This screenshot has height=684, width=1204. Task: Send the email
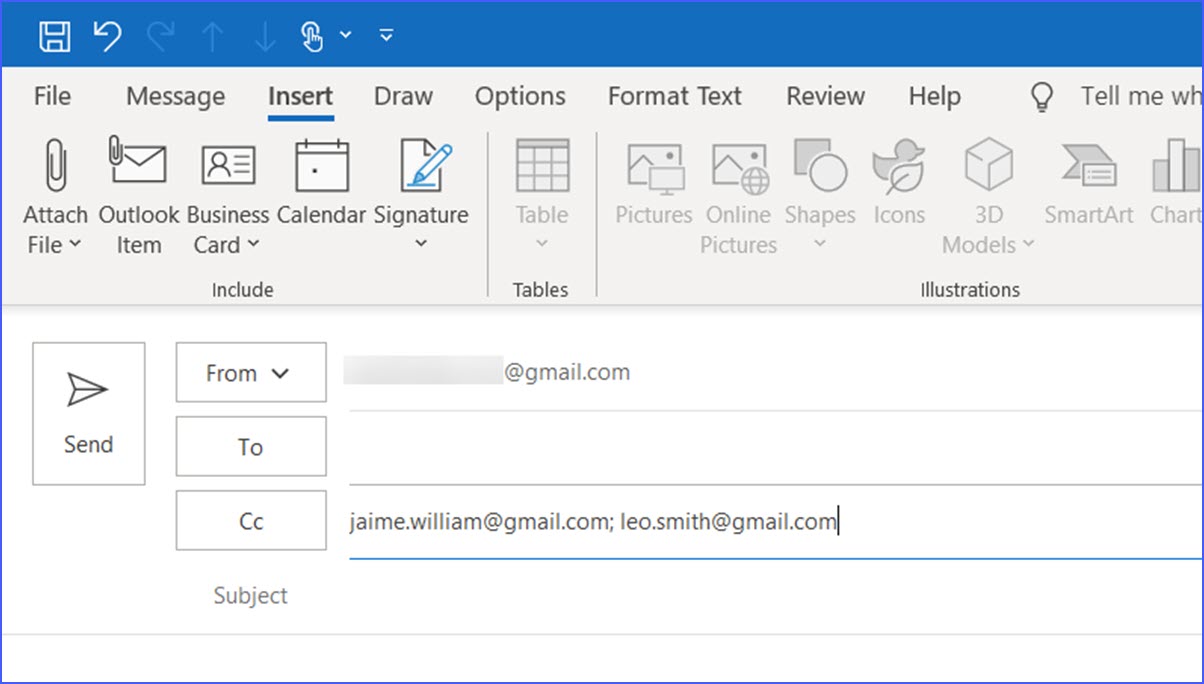click(88, 413)
